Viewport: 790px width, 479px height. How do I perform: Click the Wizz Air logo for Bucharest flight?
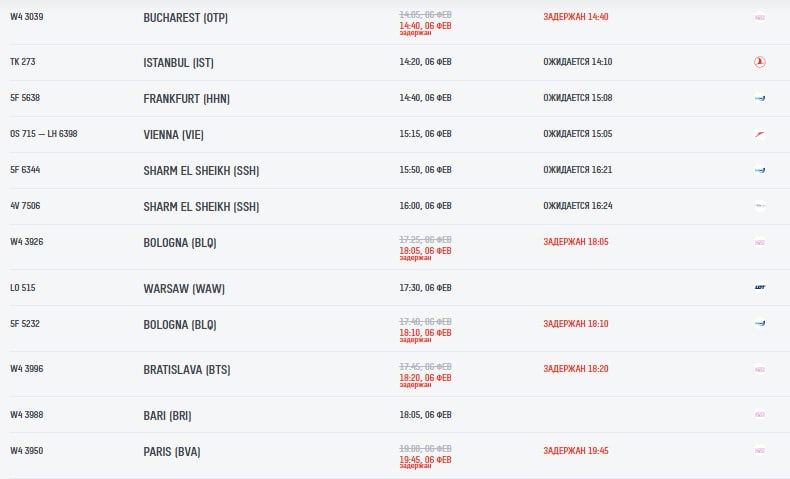coord(760,17)
